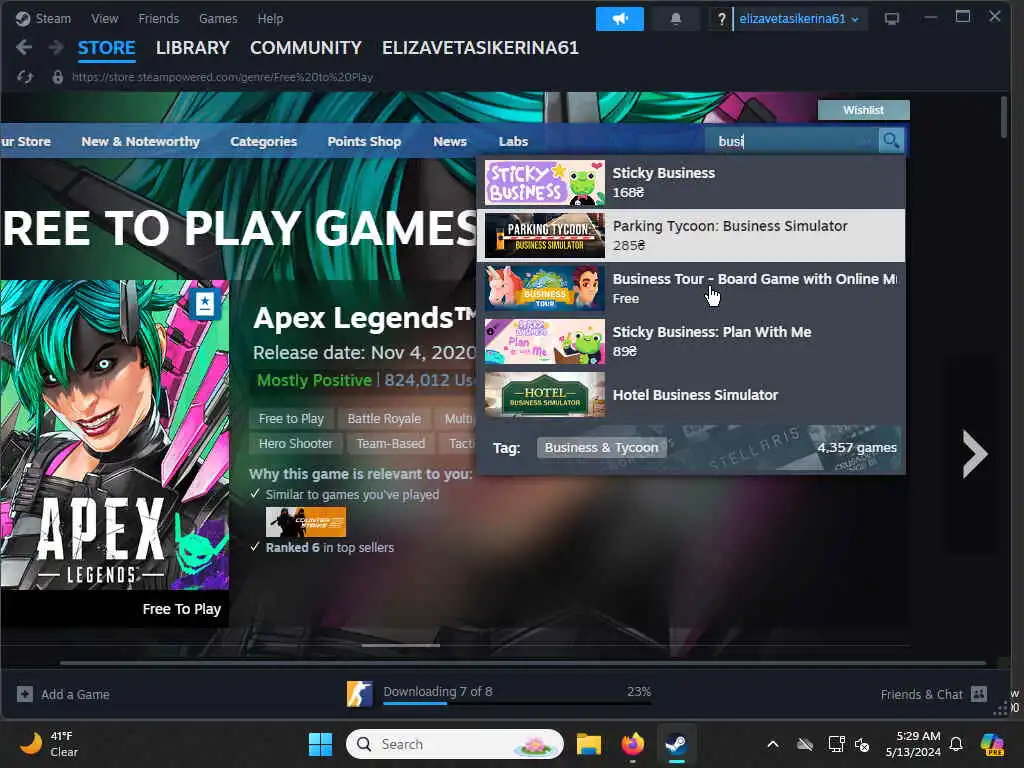Go forward with the right arrow
The image size is (1024, 768).
(56, 47)
